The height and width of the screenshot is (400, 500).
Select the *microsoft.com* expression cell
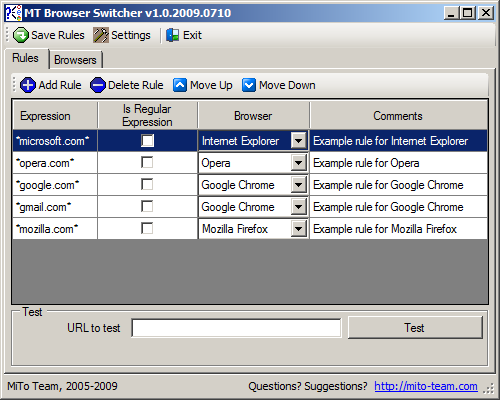55,141
